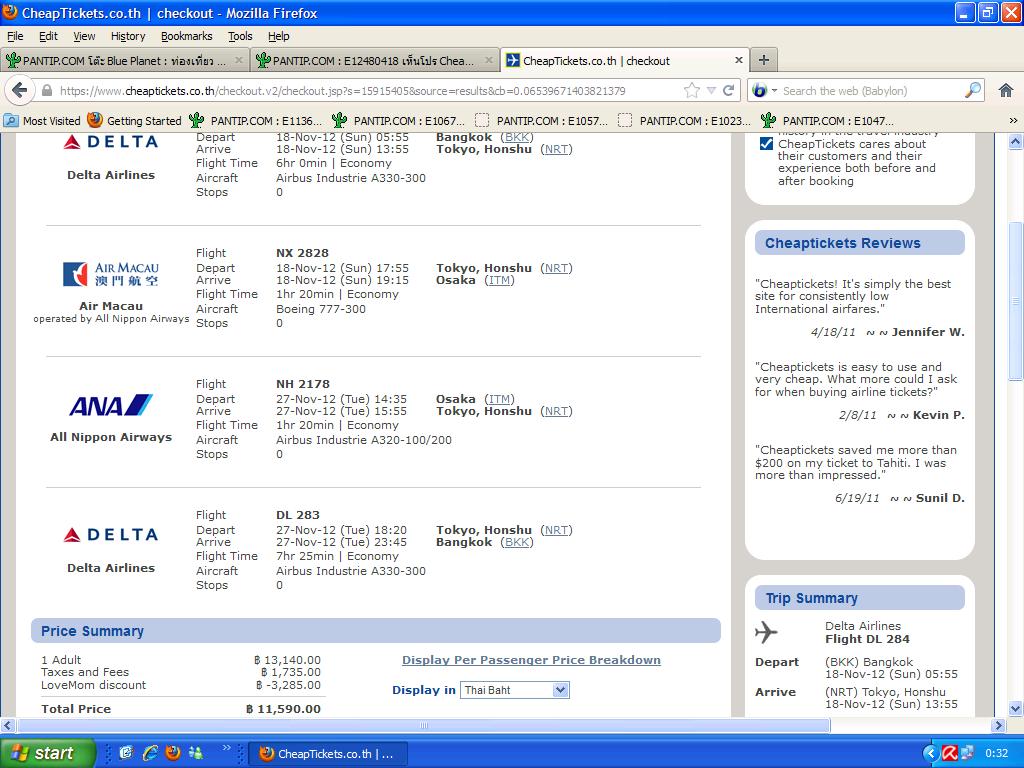Open the Most Visited bookmarks folder
Image resolution: width=1024 pixels, height=768 pixels.
click(x=42, y=121)
